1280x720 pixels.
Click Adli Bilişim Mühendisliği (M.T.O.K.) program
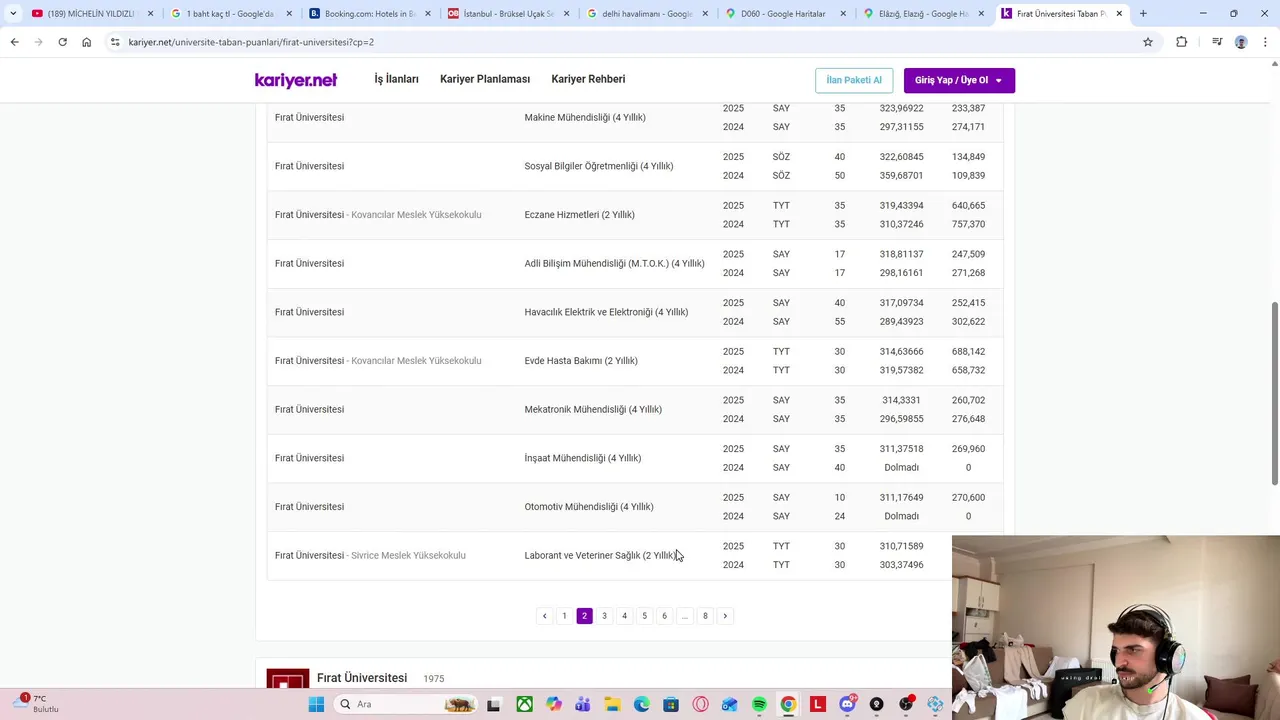614,264
